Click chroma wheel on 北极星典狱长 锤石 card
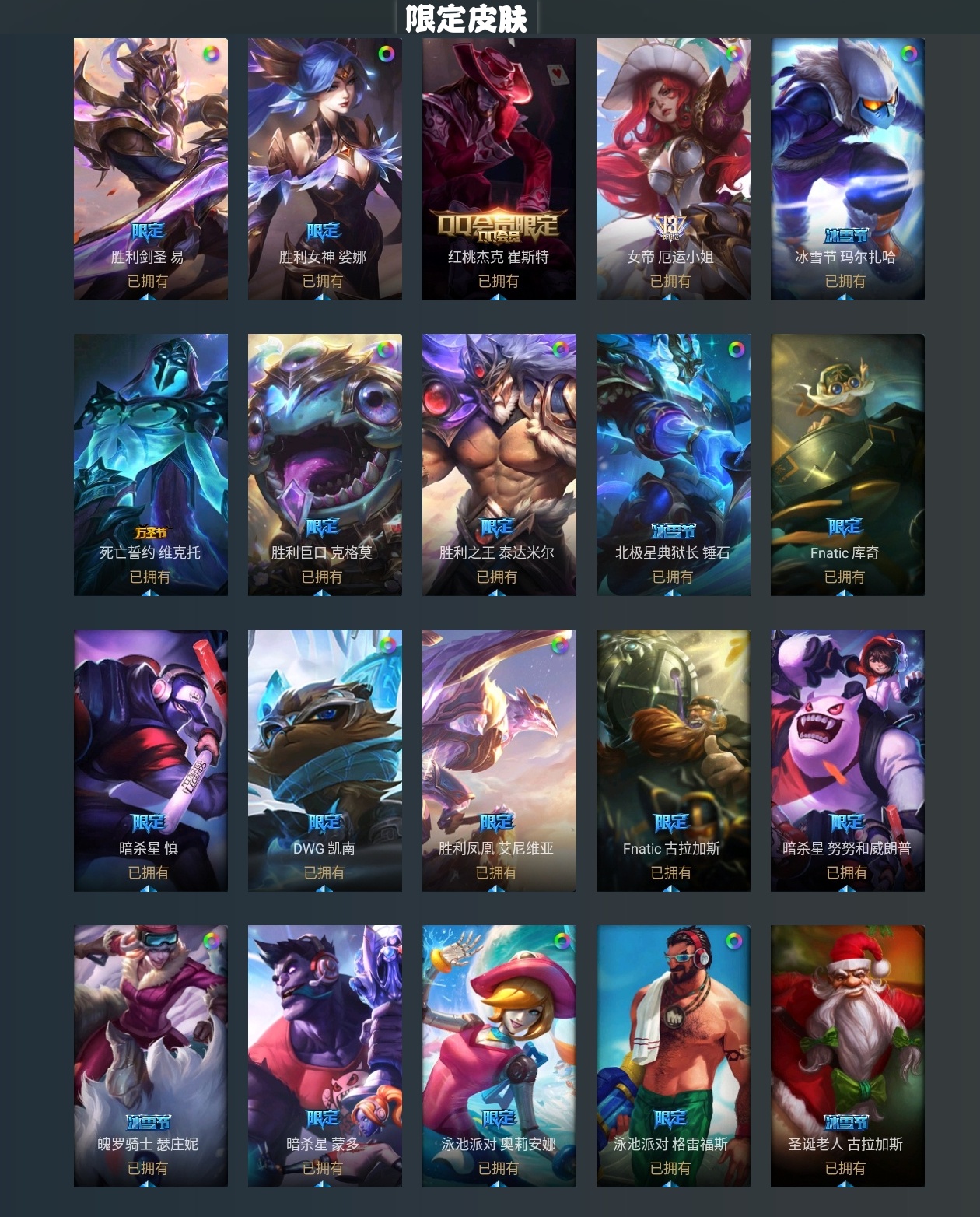Viewport: 980px width, 1217px height. 735,349
